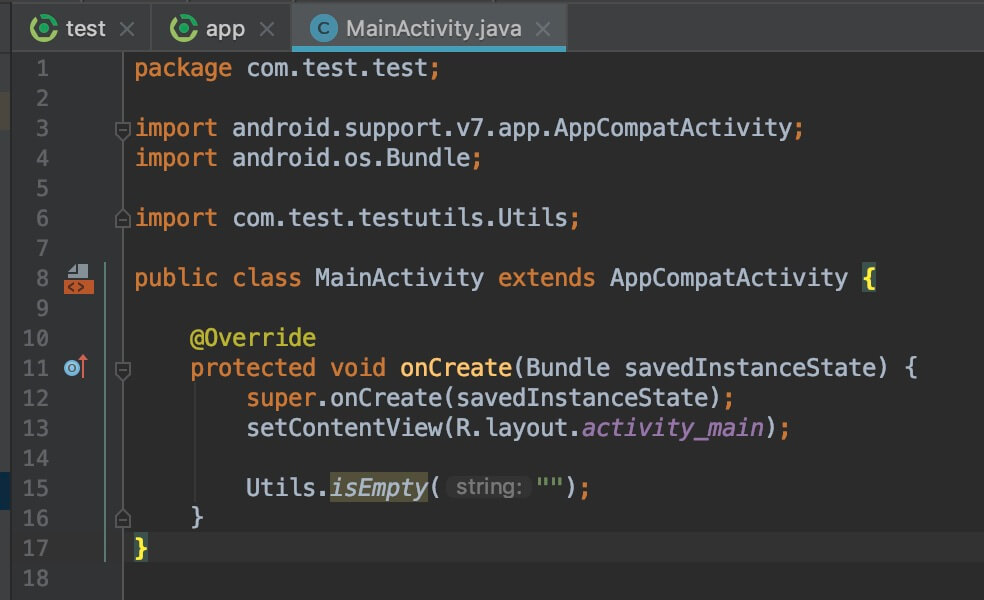Click the package keyword on line 1
This screenshot has height=600, width=984.
183,68
